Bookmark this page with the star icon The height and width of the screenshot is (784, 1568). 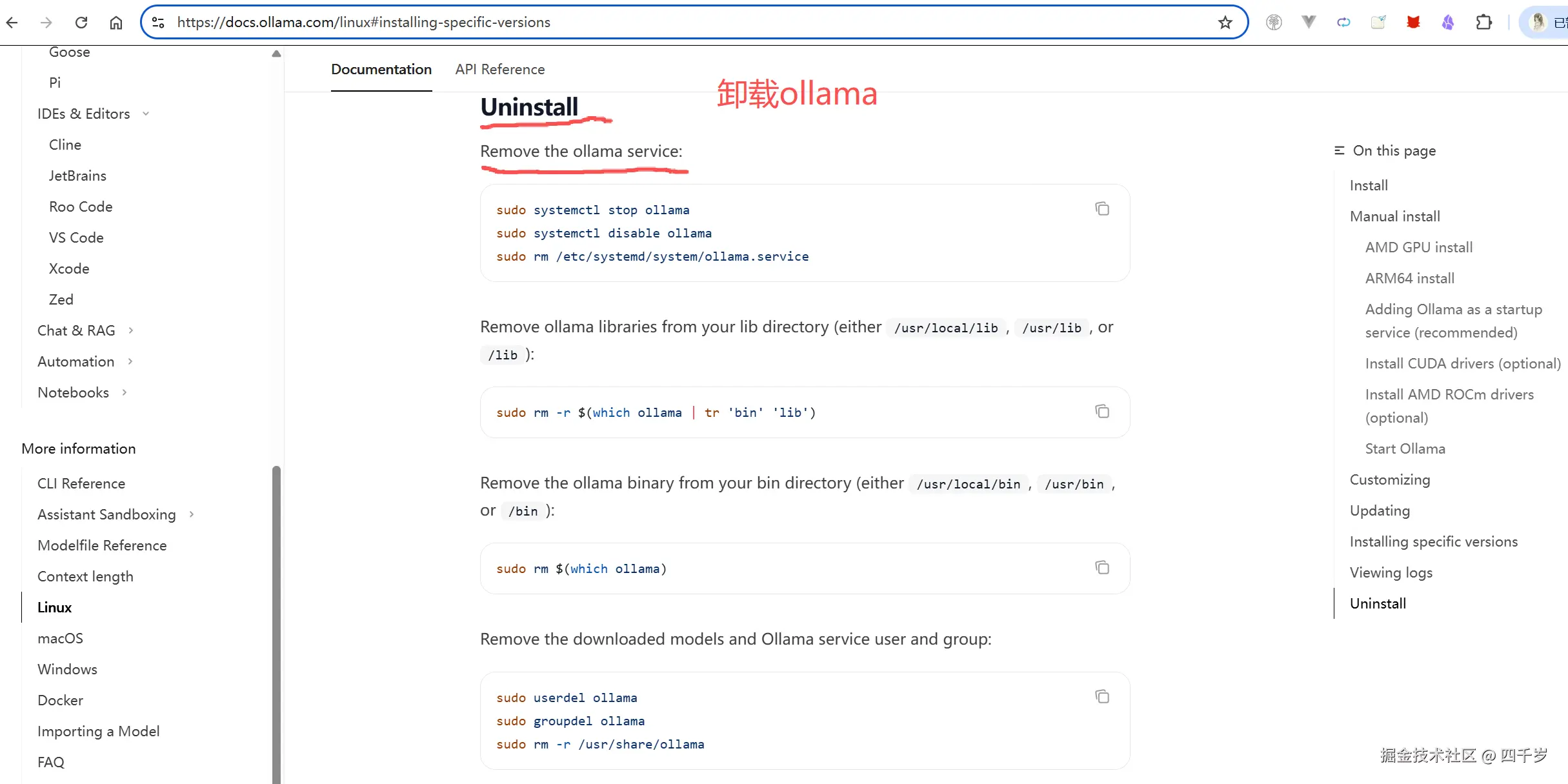coord(1225,23)
